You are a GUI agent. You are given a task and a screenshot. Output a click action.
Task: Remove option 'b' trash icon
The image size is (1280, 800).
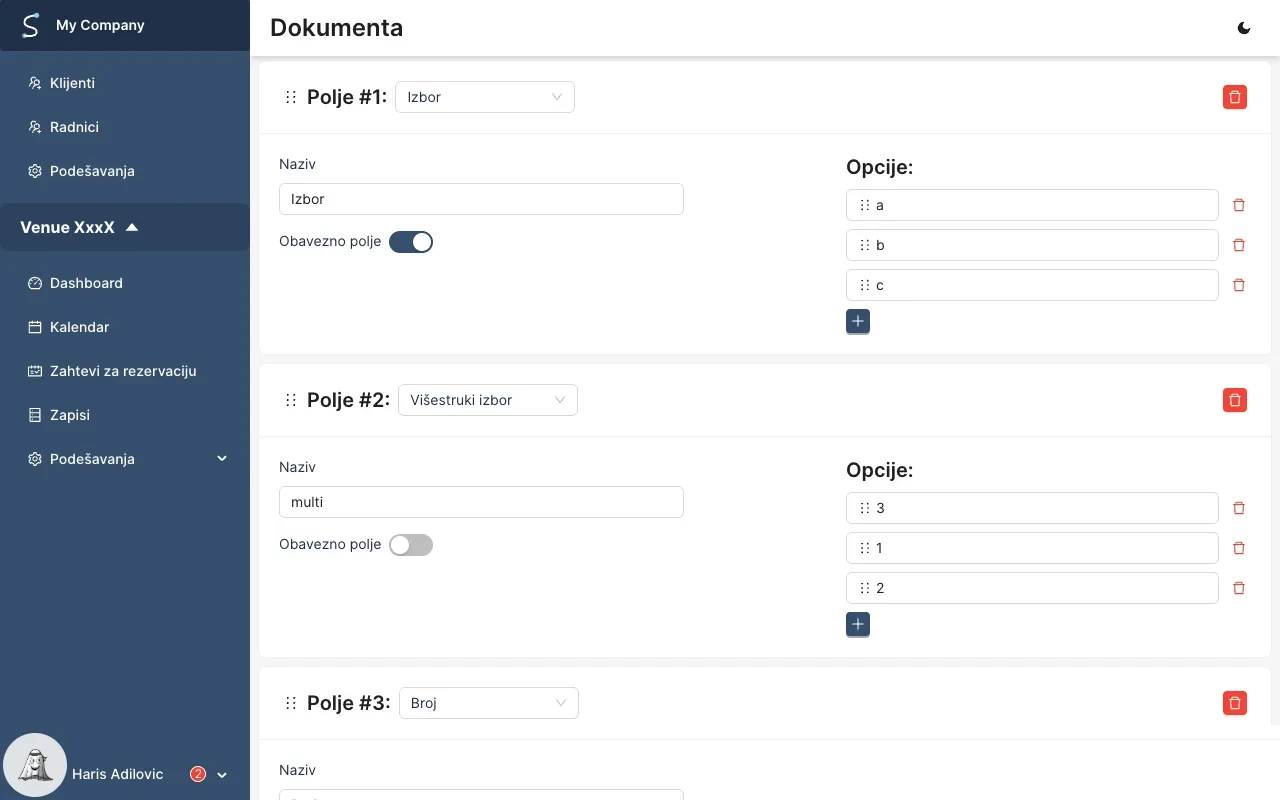1239,245
